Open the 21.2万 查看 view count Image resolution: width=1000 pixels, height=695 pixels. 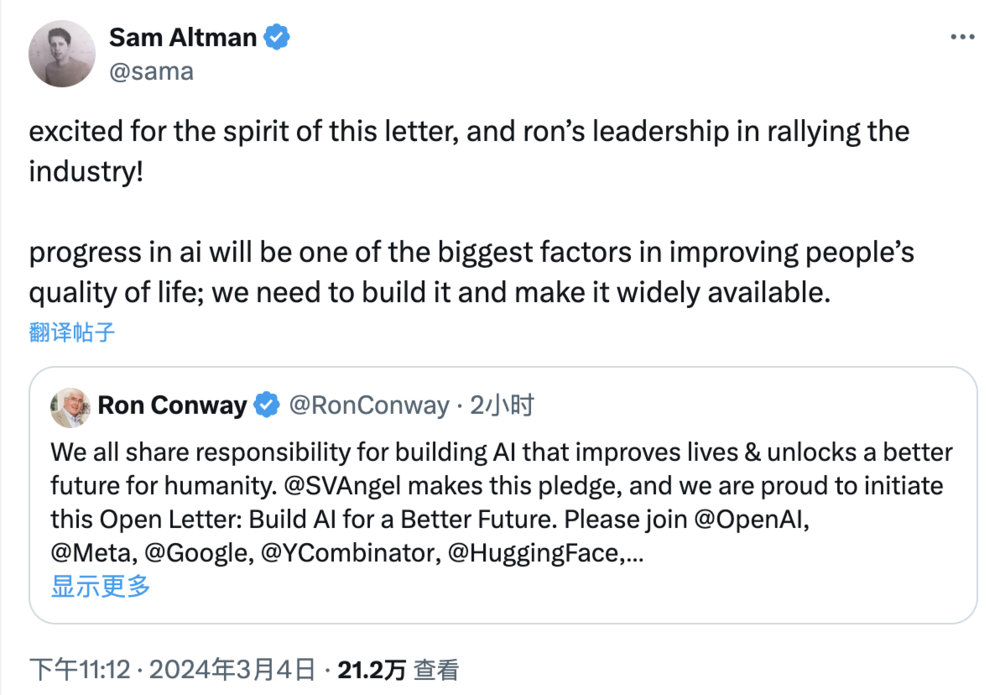(398, 669)
